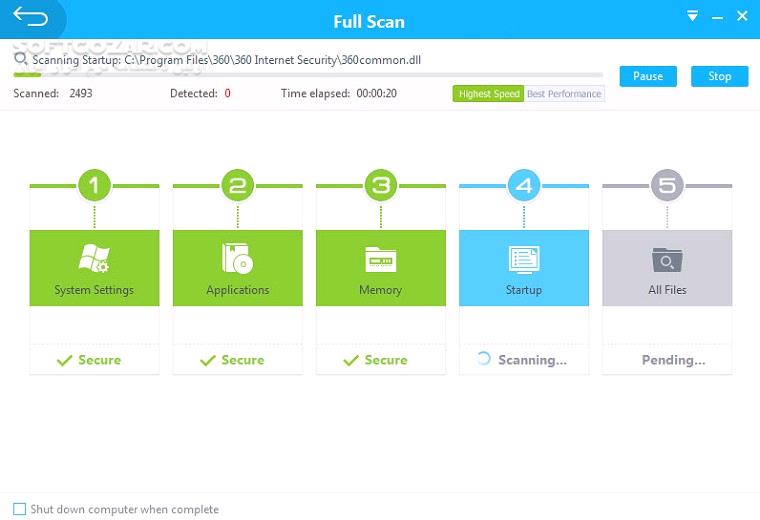
Task: Close the Full Scan window
Action: coord(742,16)
